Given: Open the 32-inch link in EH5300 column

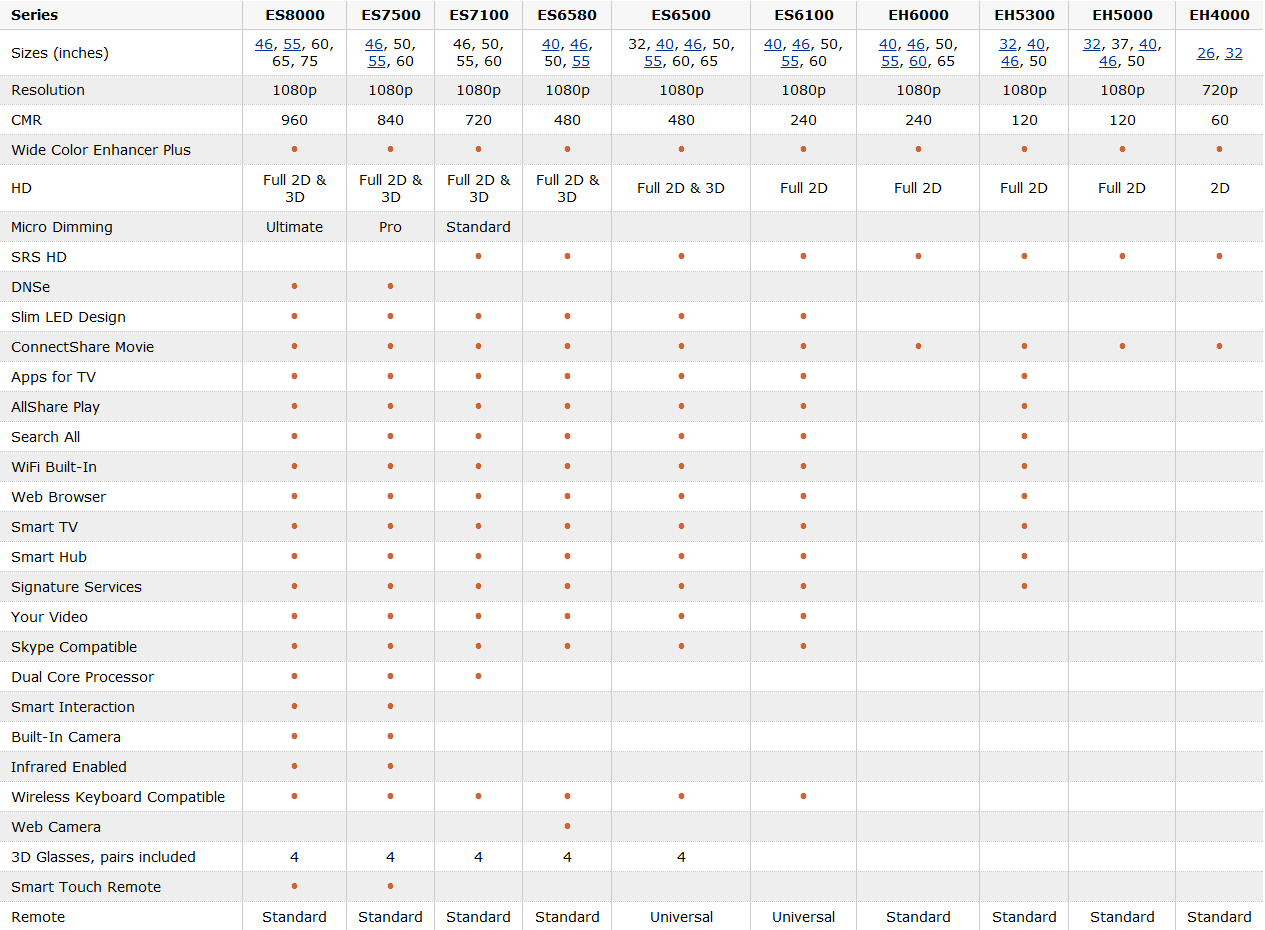Looking at the screenshot, I should point(1008,44).
